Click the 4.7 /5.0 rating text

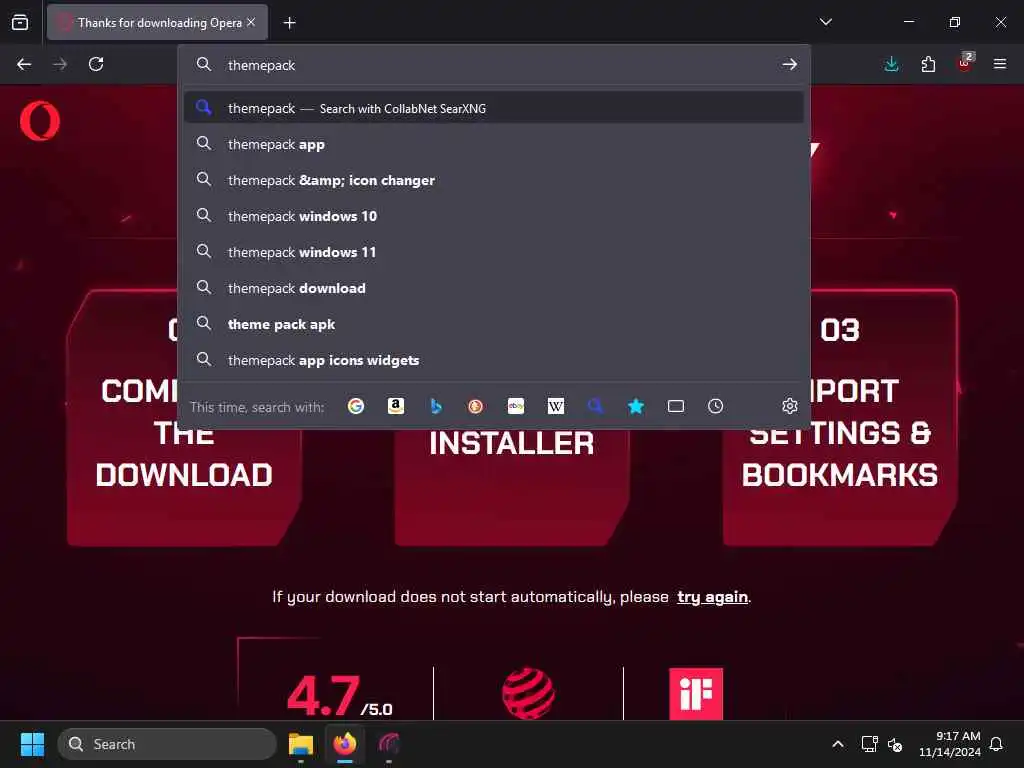pyautogui.click(x=340, y=696)
